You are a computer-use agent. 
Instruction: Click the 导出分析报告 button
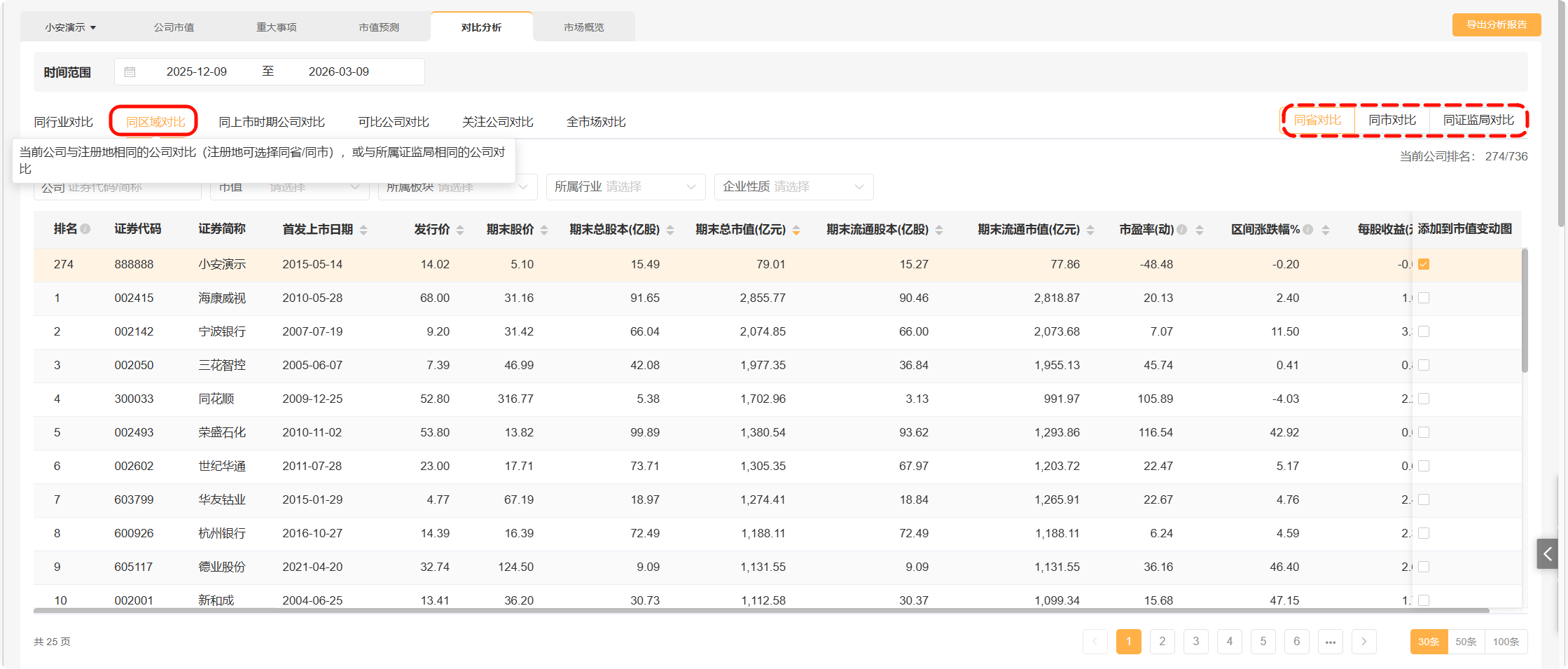coord(1497,25)
